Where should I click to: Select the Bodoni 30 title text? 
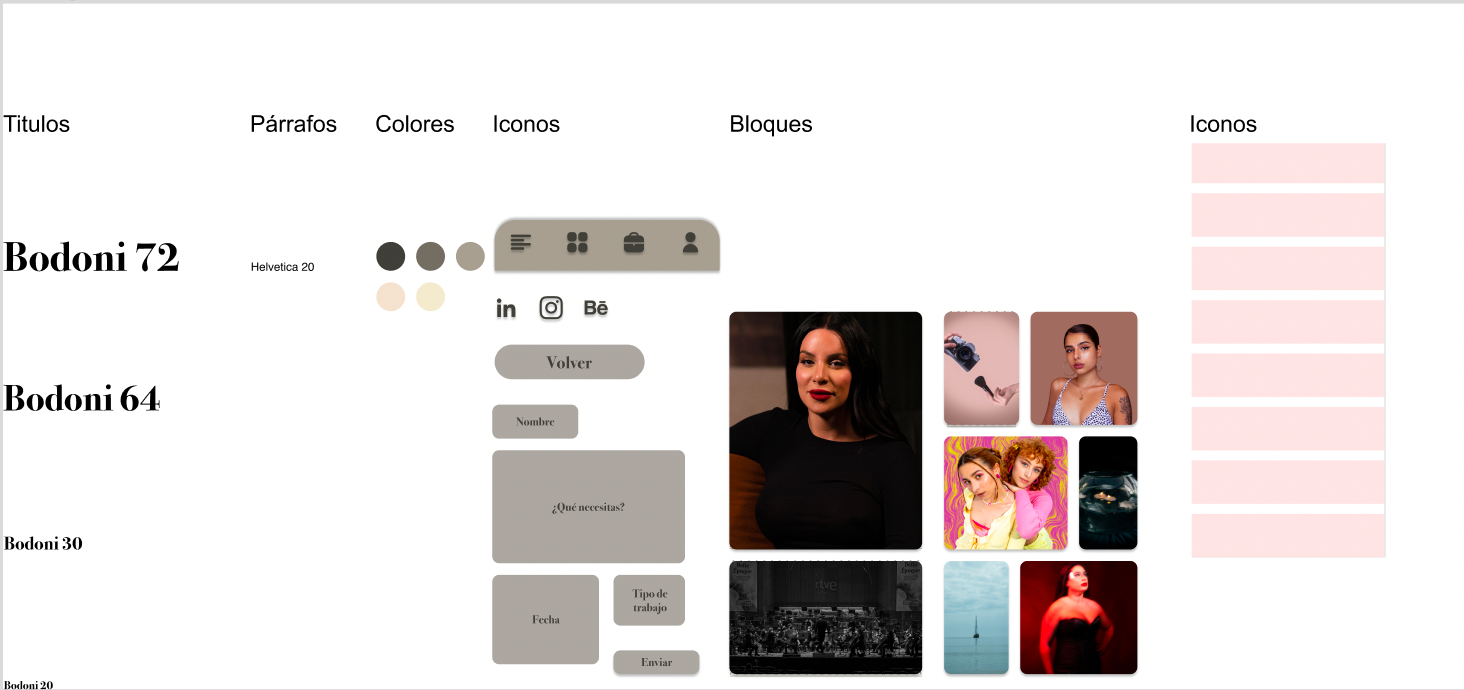pyautogui.click(x=43, y=544)
